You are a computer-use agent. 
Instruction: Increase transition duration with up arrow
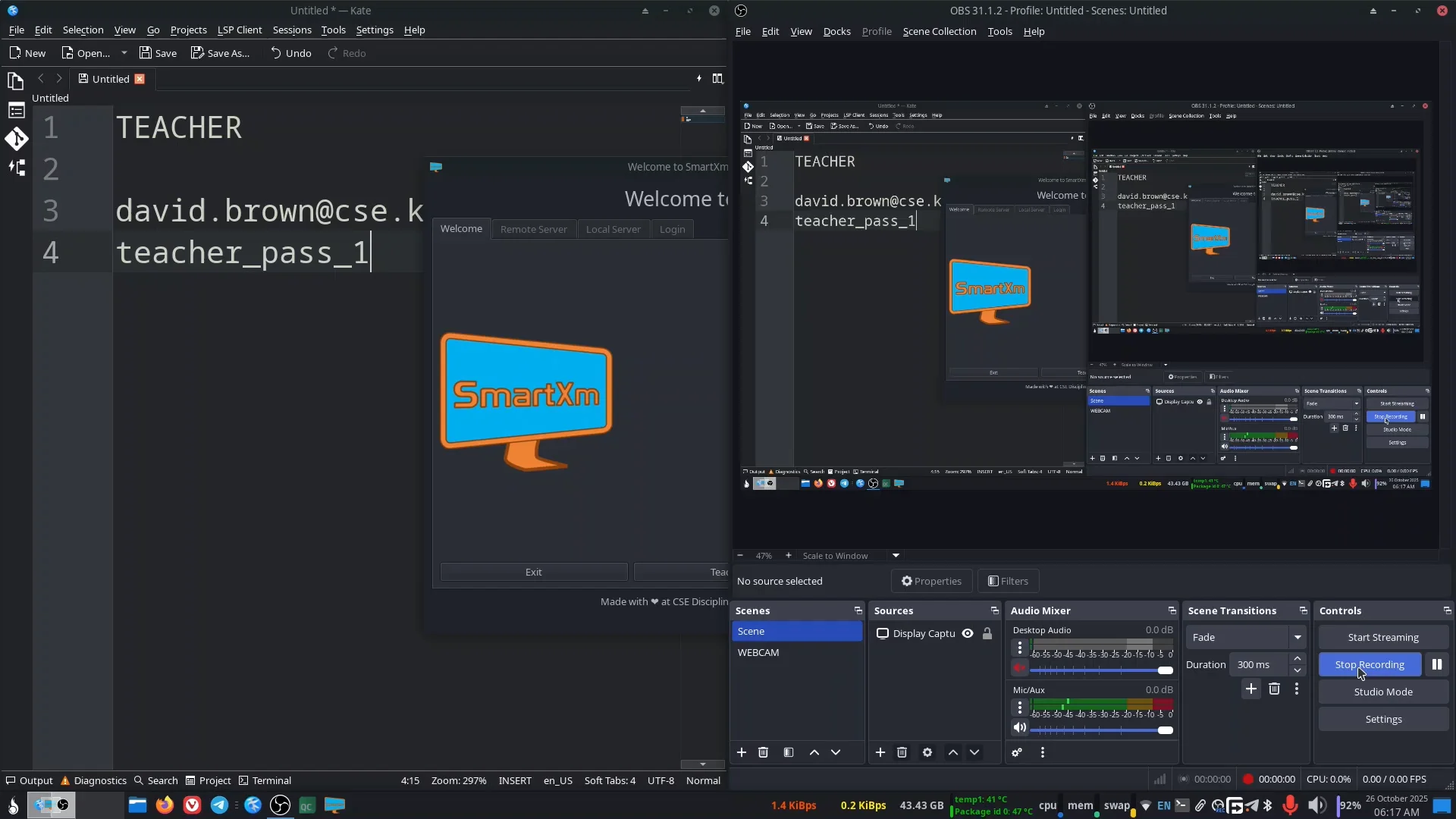[1298, 658]
